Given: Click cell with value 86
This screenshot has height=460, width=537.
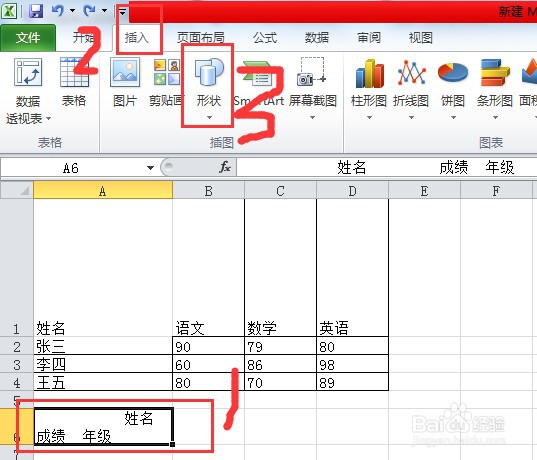Looking at the screenshot, I should pyautogui.click(x=280, y=364).
